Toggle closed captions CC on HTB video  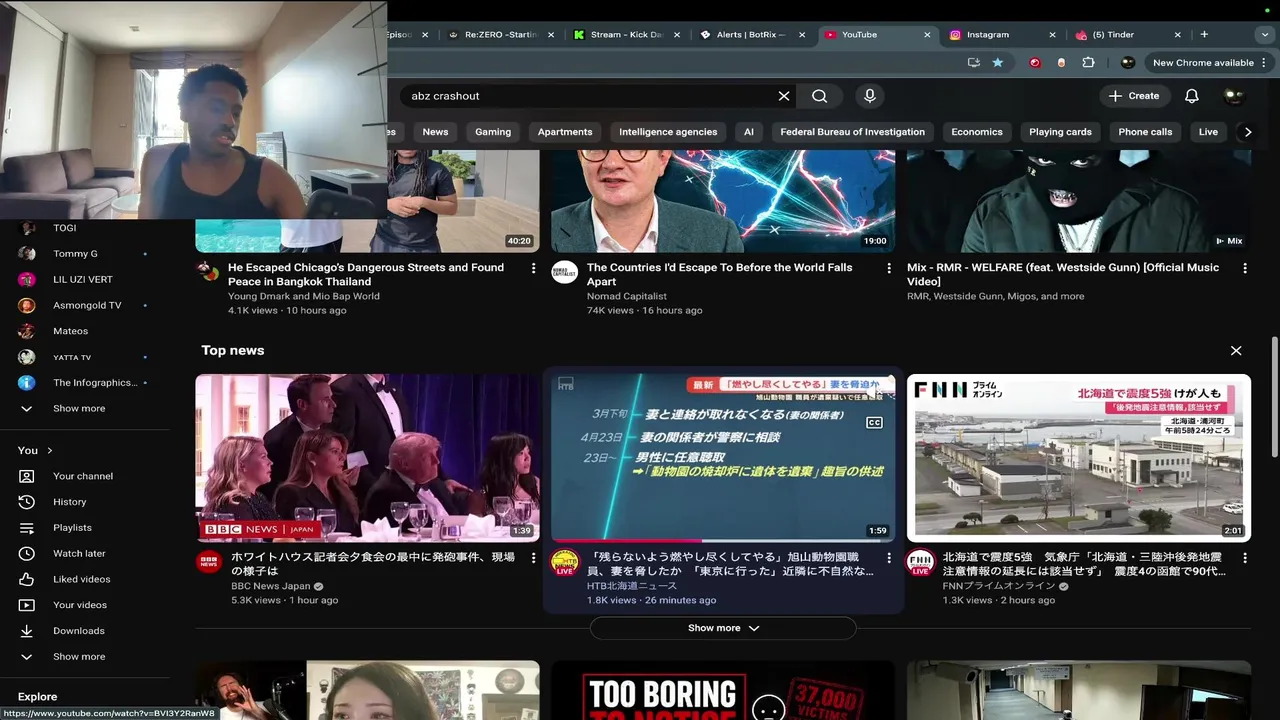[x=874, y=423]
